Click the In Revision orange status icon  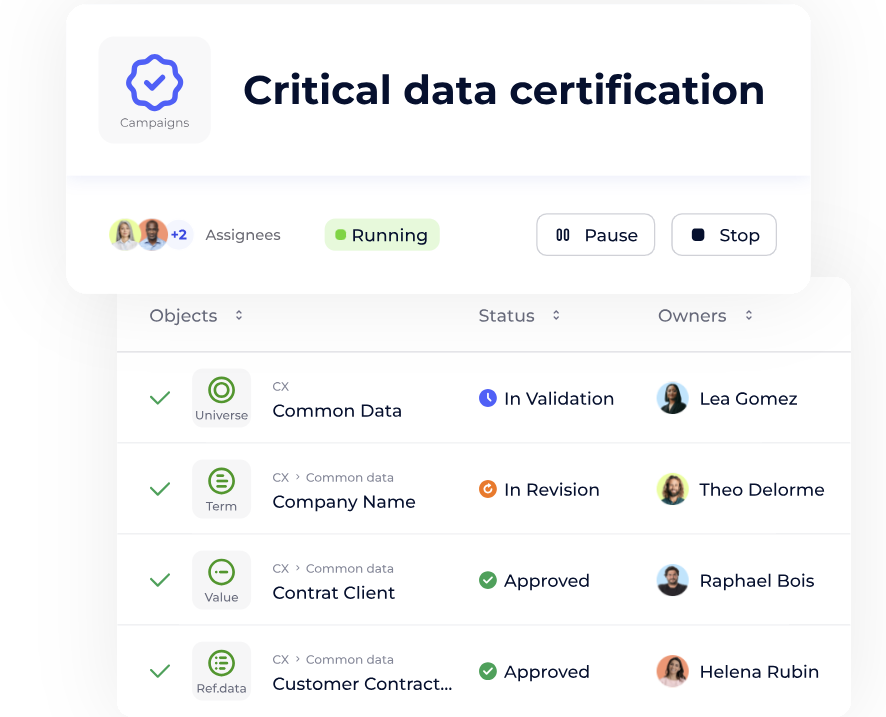click(x=488, y=490)
